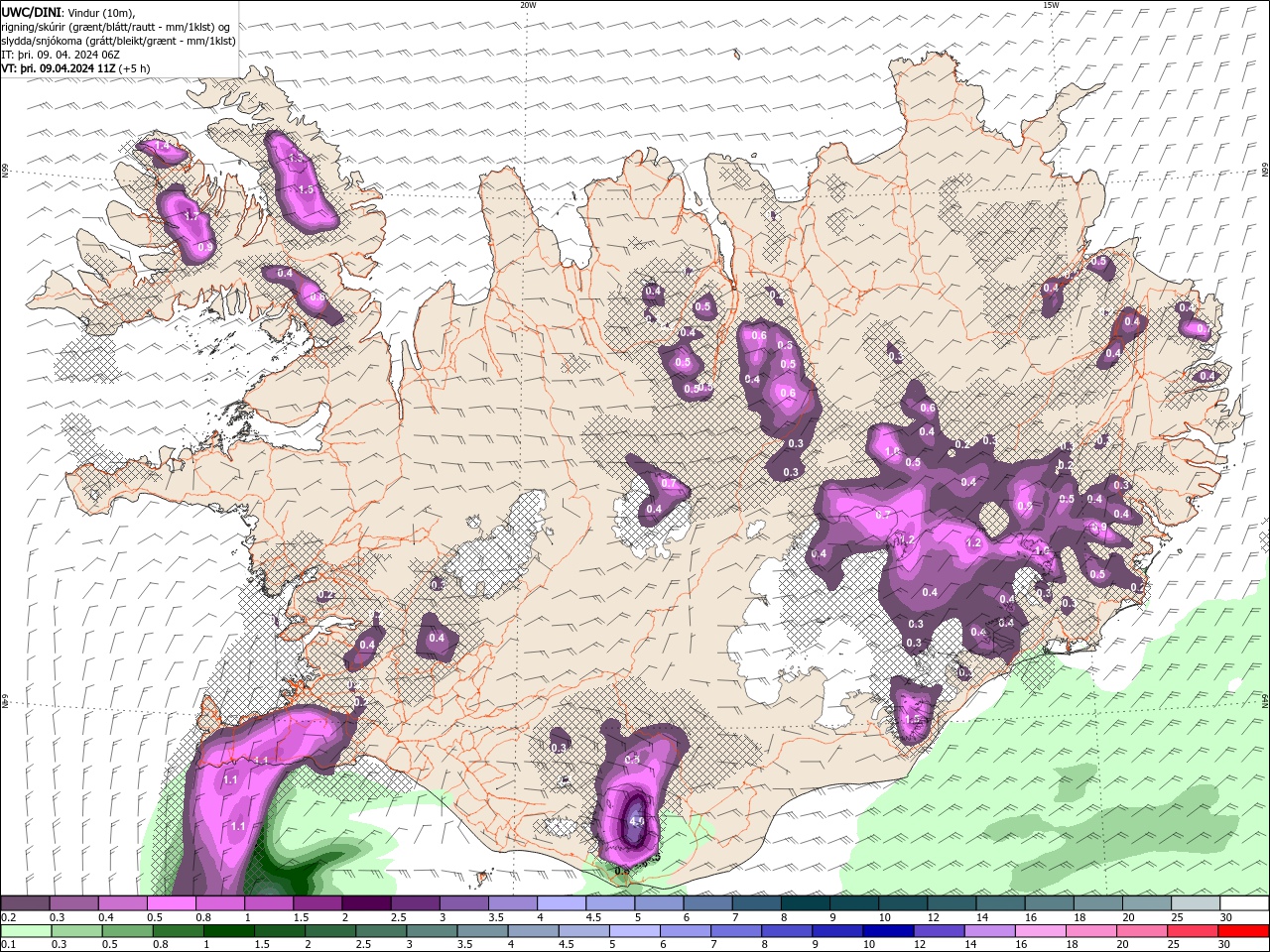Image resolution: width=1270 pixels, height=952 pixels.
Task: Select the darkest green 1 rain legend swatch
Action: [x=228, y=931]
